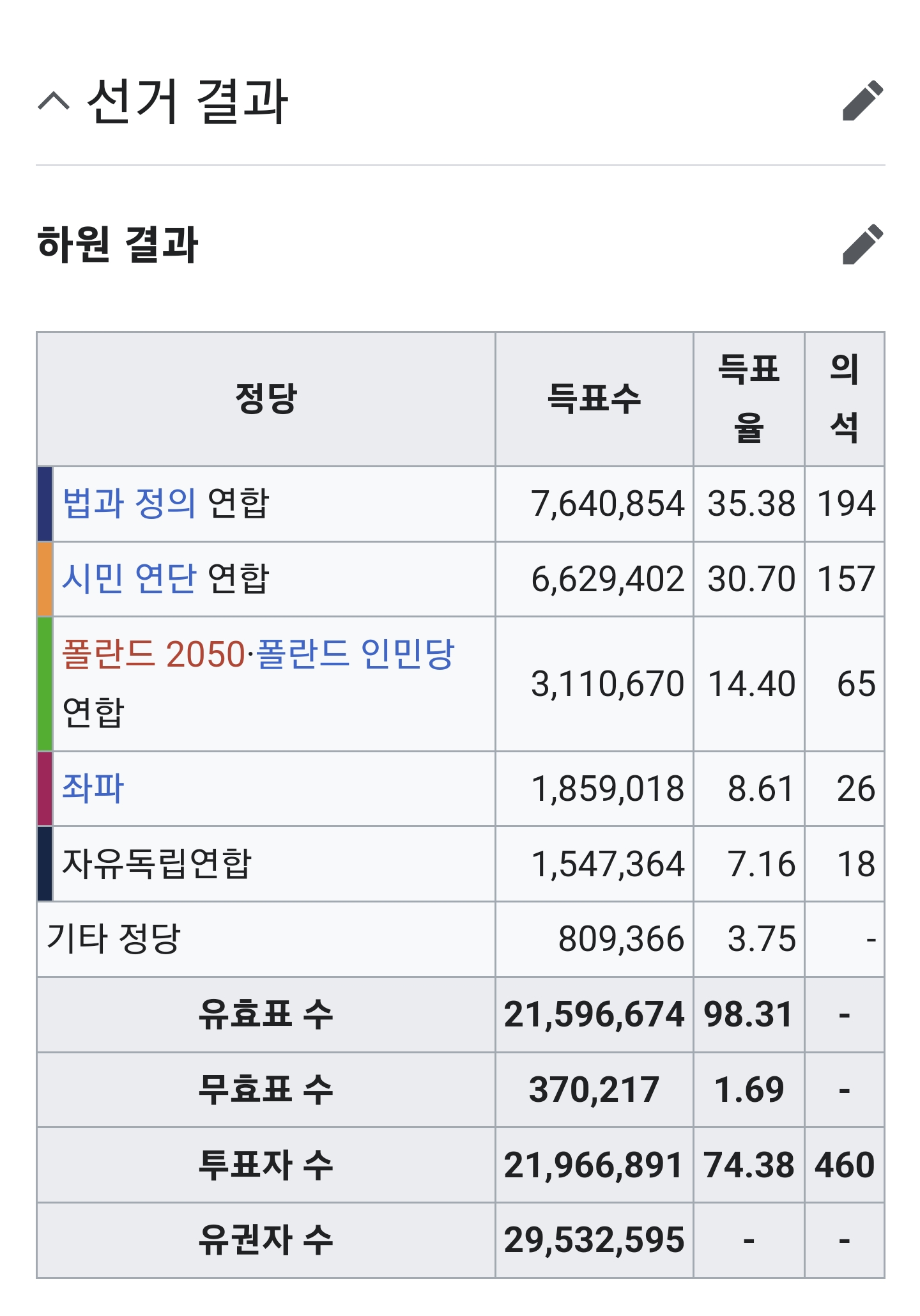Click the dark 자유독립연합 color swatch
Viewport: 920px width, 1316px height.
(x=45, y=864)
